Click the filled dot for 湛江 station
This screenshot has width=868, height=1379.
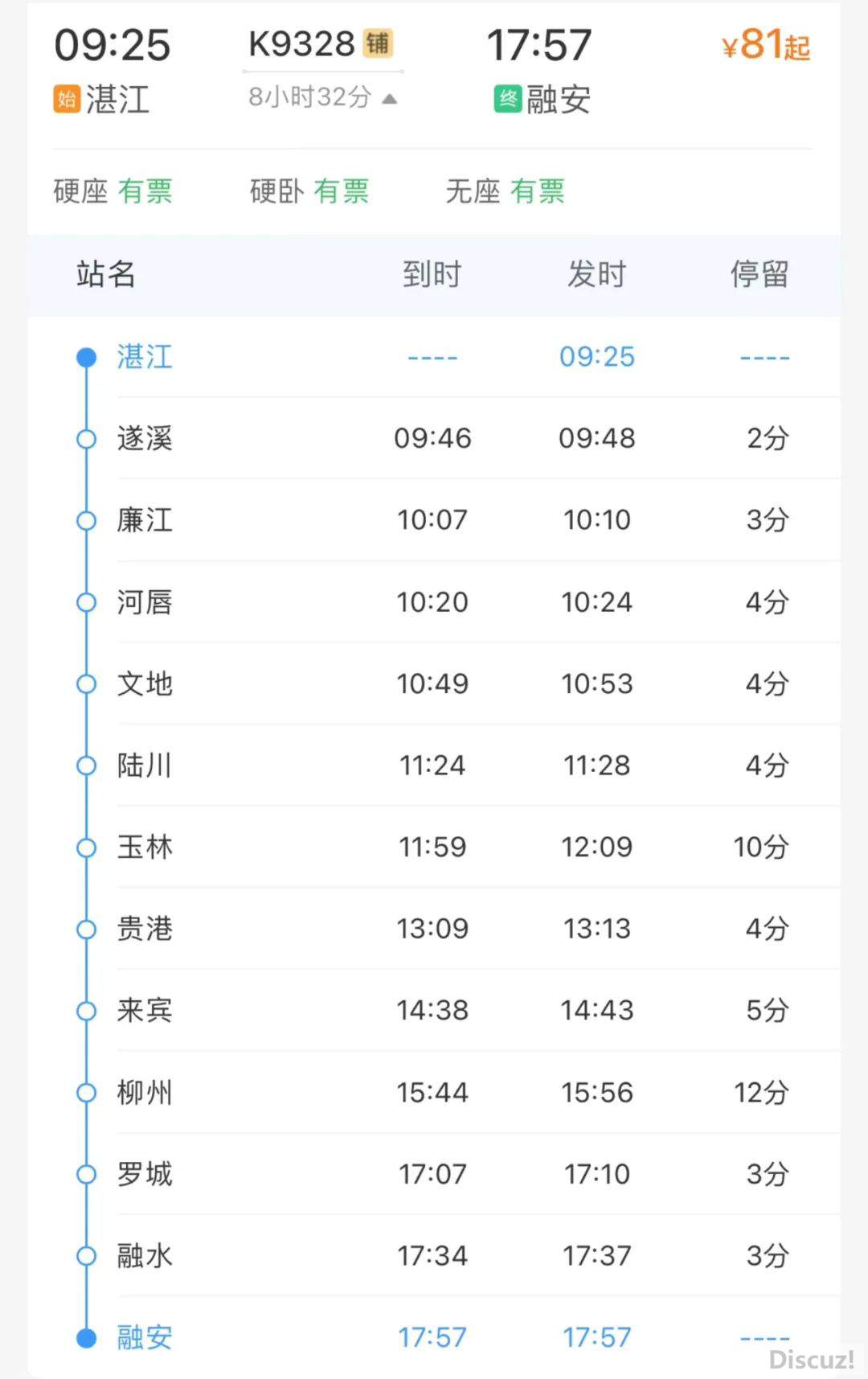pyautogui.click(x=86, y=357)
